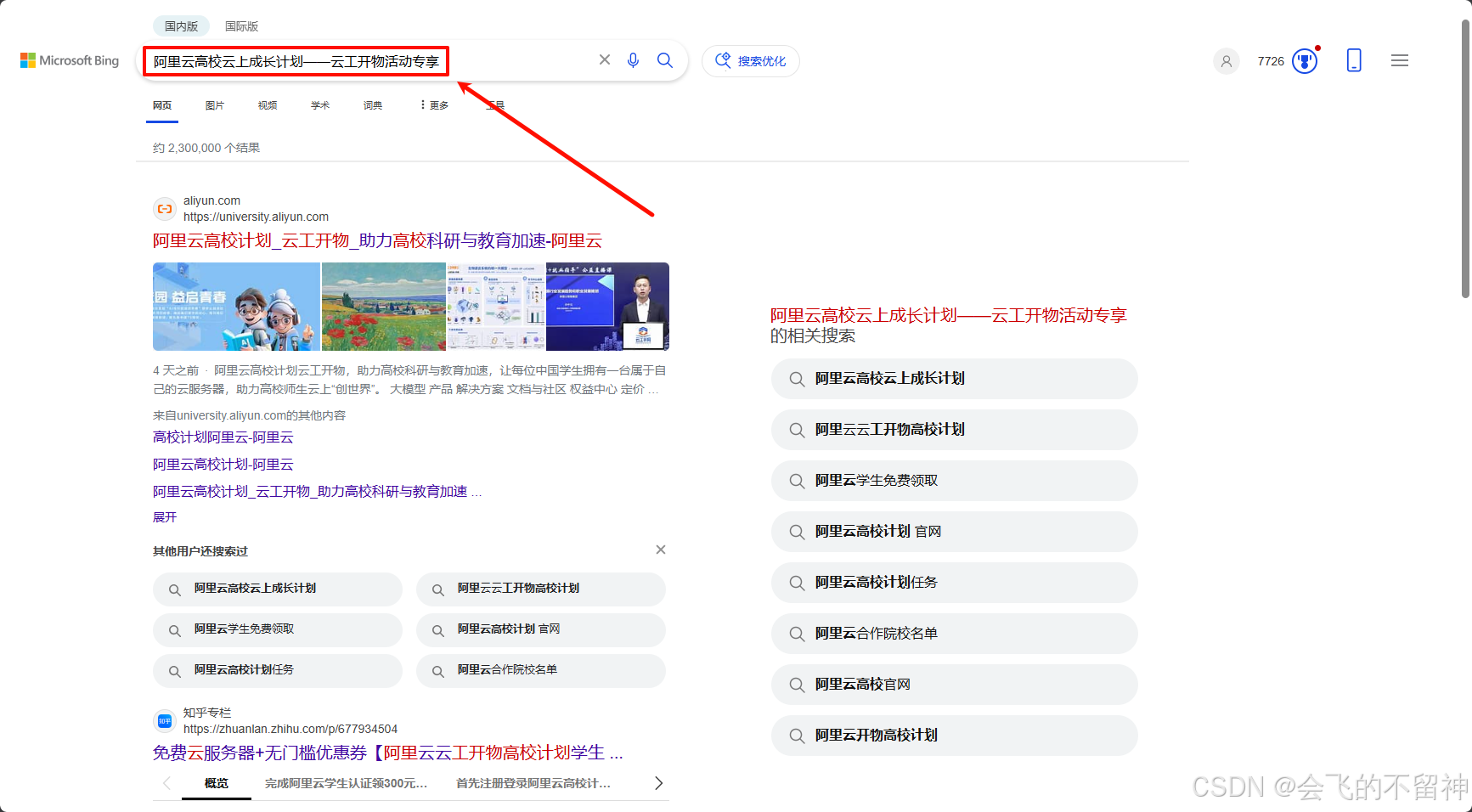1472x812 pixels.
Task: Select the 词典 dictionary tab
Action: click(373, 105)
